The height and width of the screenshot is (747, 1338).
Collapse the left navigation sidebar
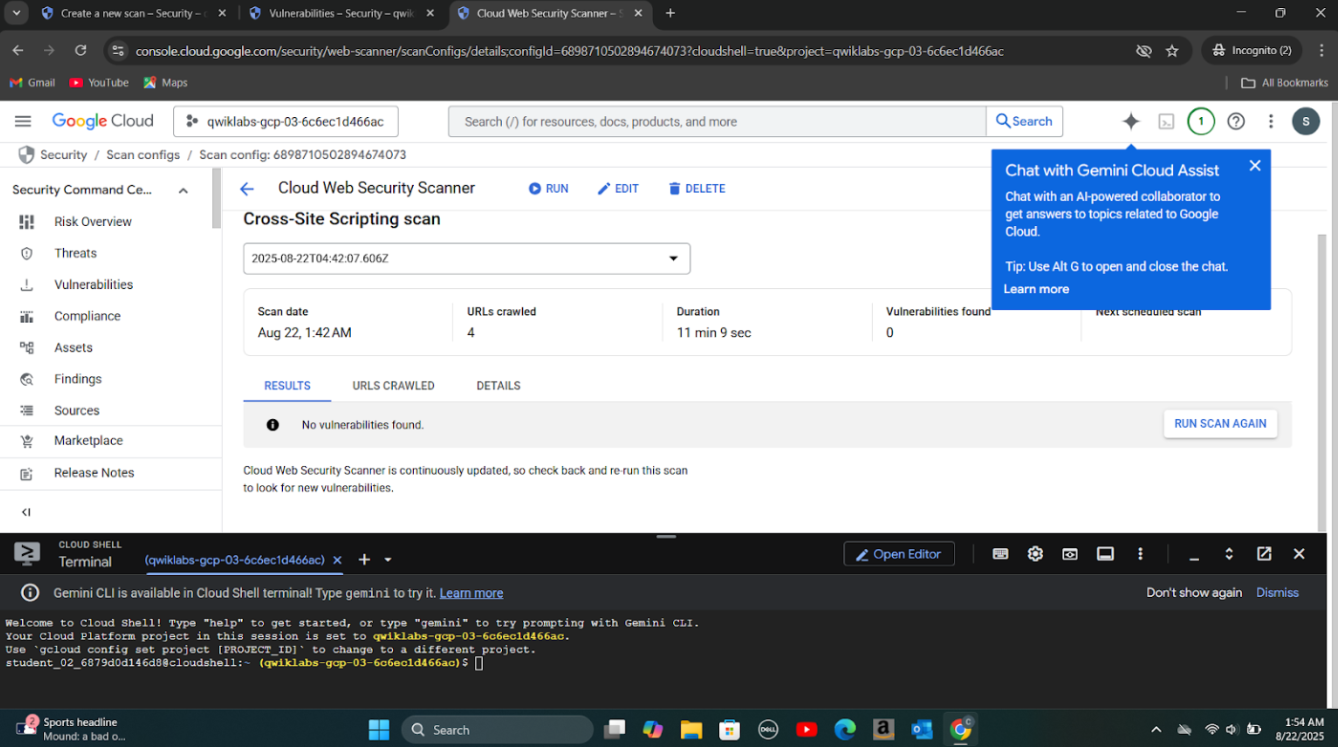click(26, 512)
